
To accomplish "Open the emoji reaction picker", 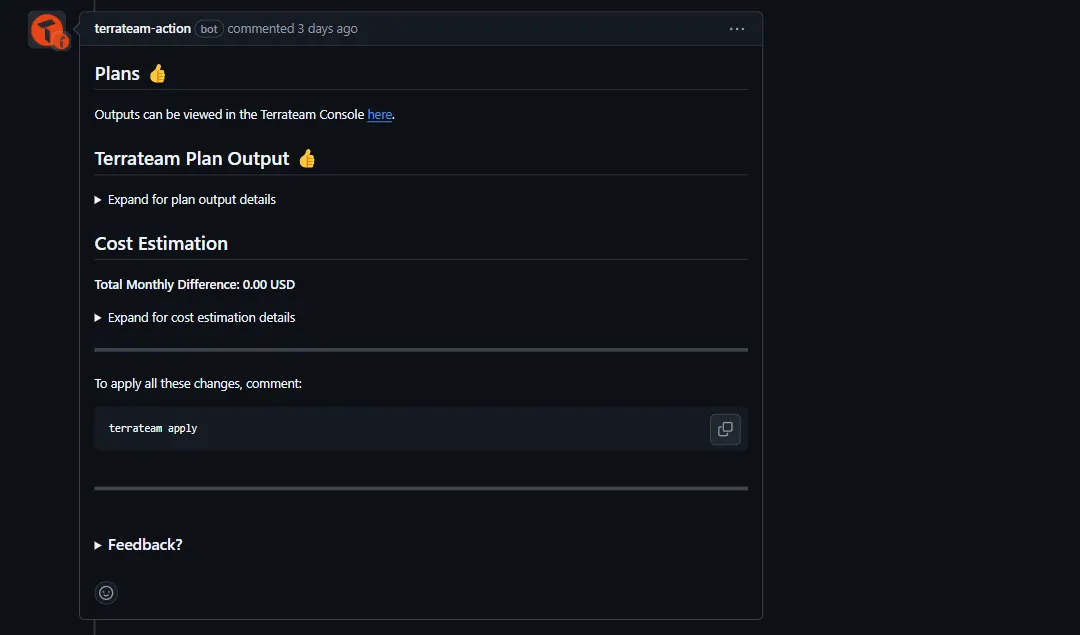I will [106, 592].
